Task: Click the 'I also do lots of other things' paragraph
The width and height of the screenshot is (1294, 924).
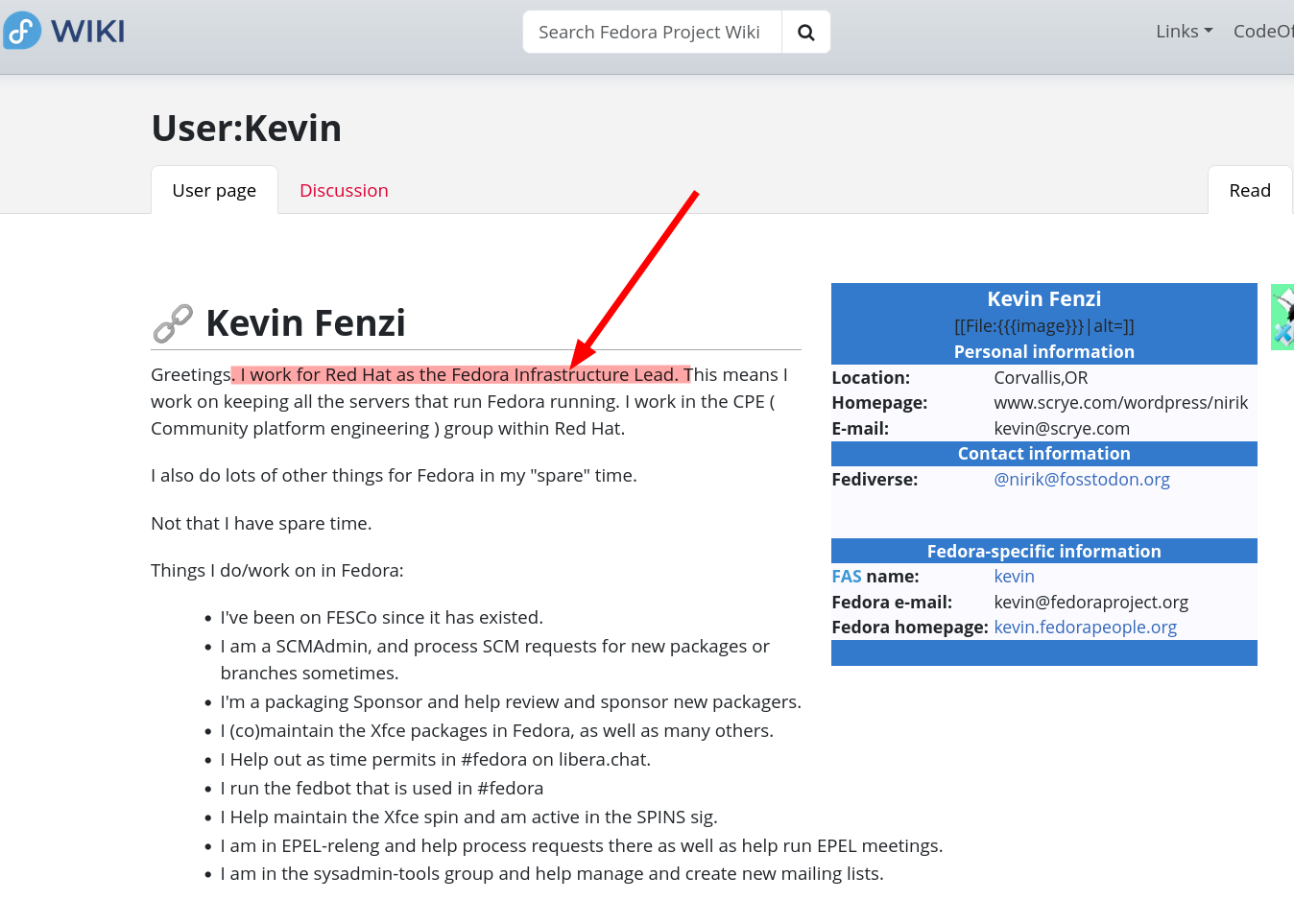Action: [x=394, y=476]
